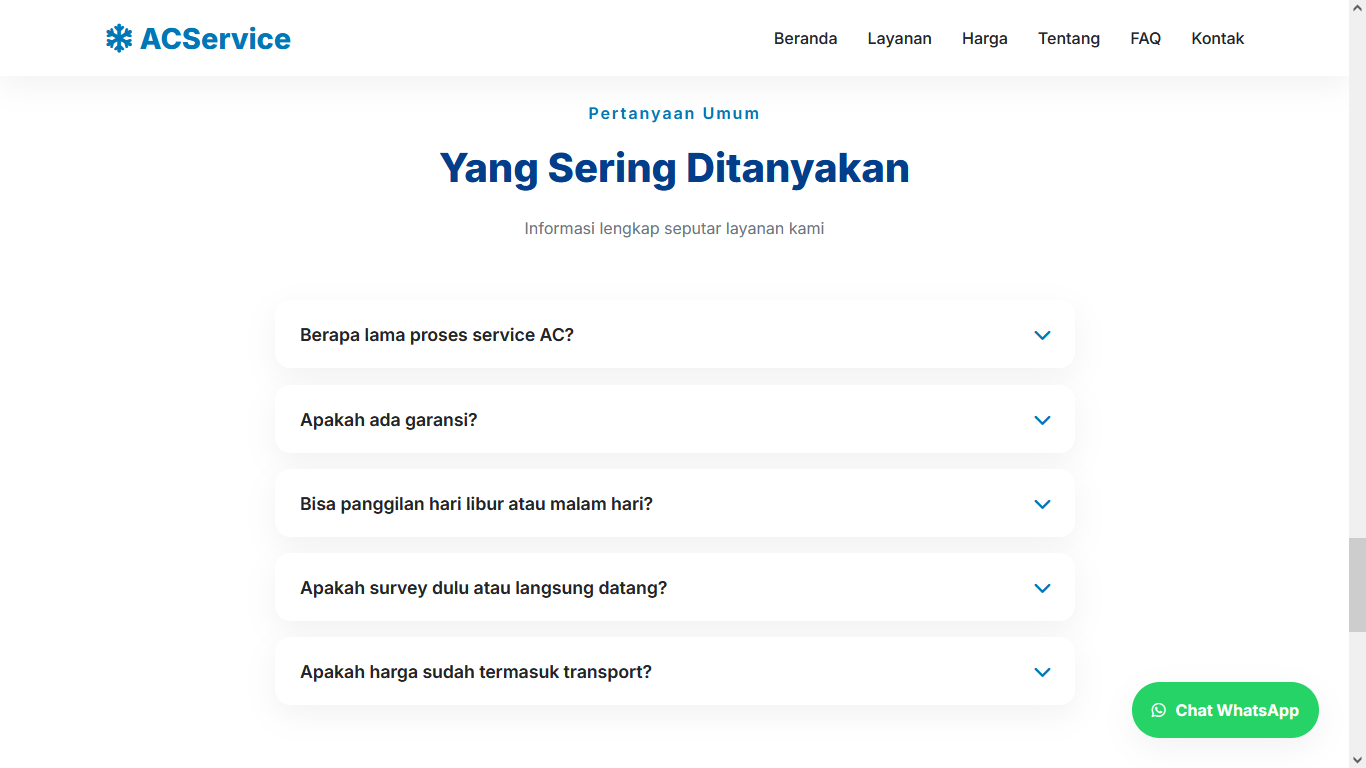
Task: Navigate to the Tentang page
Action: [1068, 38]
